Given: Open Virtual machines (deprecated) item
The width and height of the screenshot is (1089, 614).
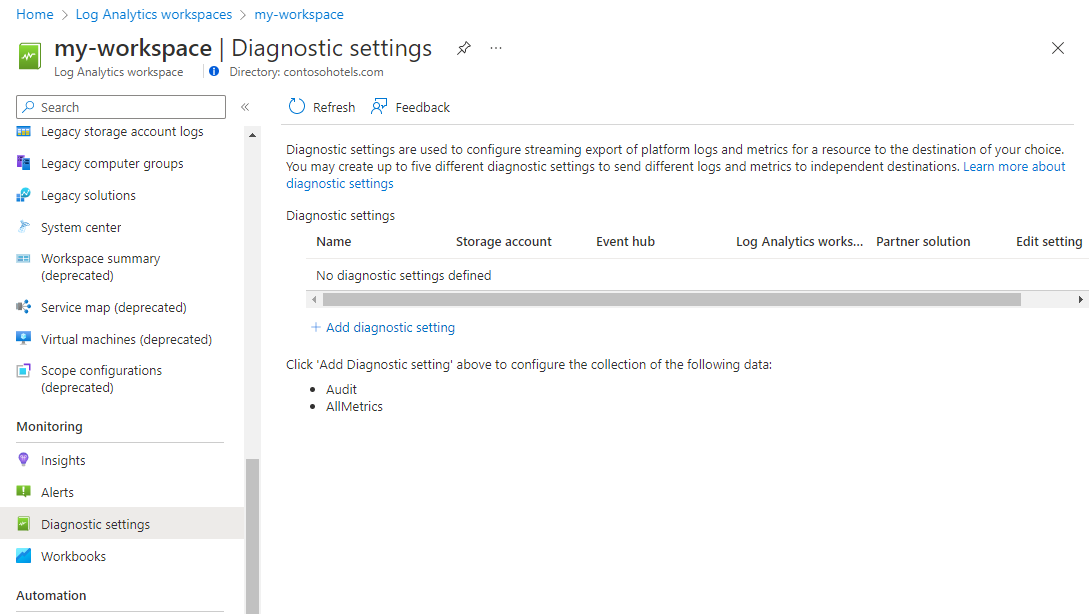Looking at the screenshot, I should click(x=126, y=339).
